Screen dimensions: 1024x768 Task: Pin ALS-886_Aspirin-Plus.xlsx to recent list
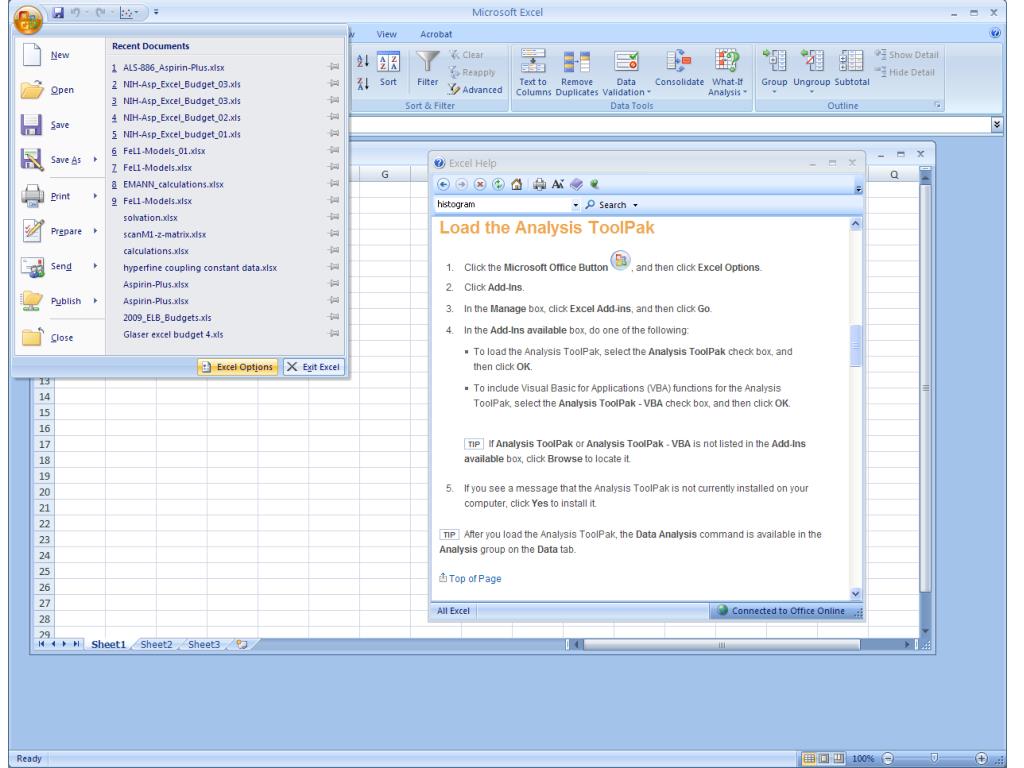[x=334, y=67]
